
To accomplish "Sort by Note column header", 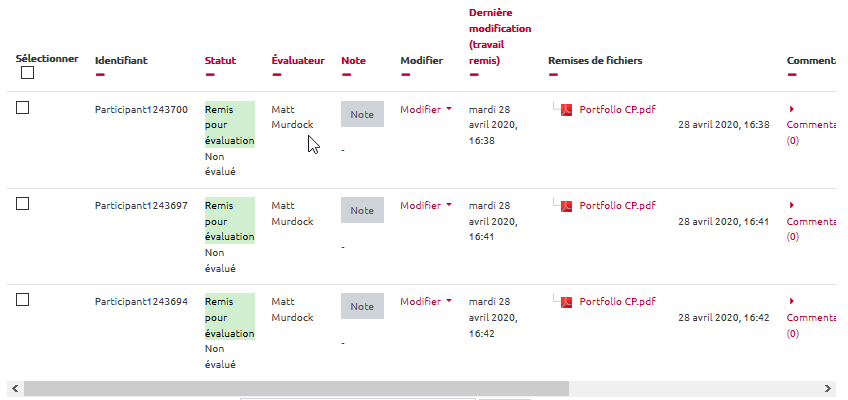I will 353,60.
